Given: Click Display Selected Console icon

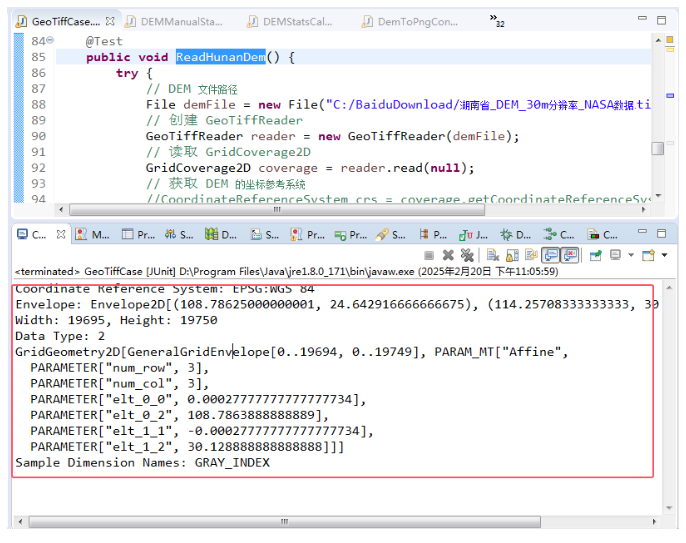Looking at the screenshot, I should 616,255.
